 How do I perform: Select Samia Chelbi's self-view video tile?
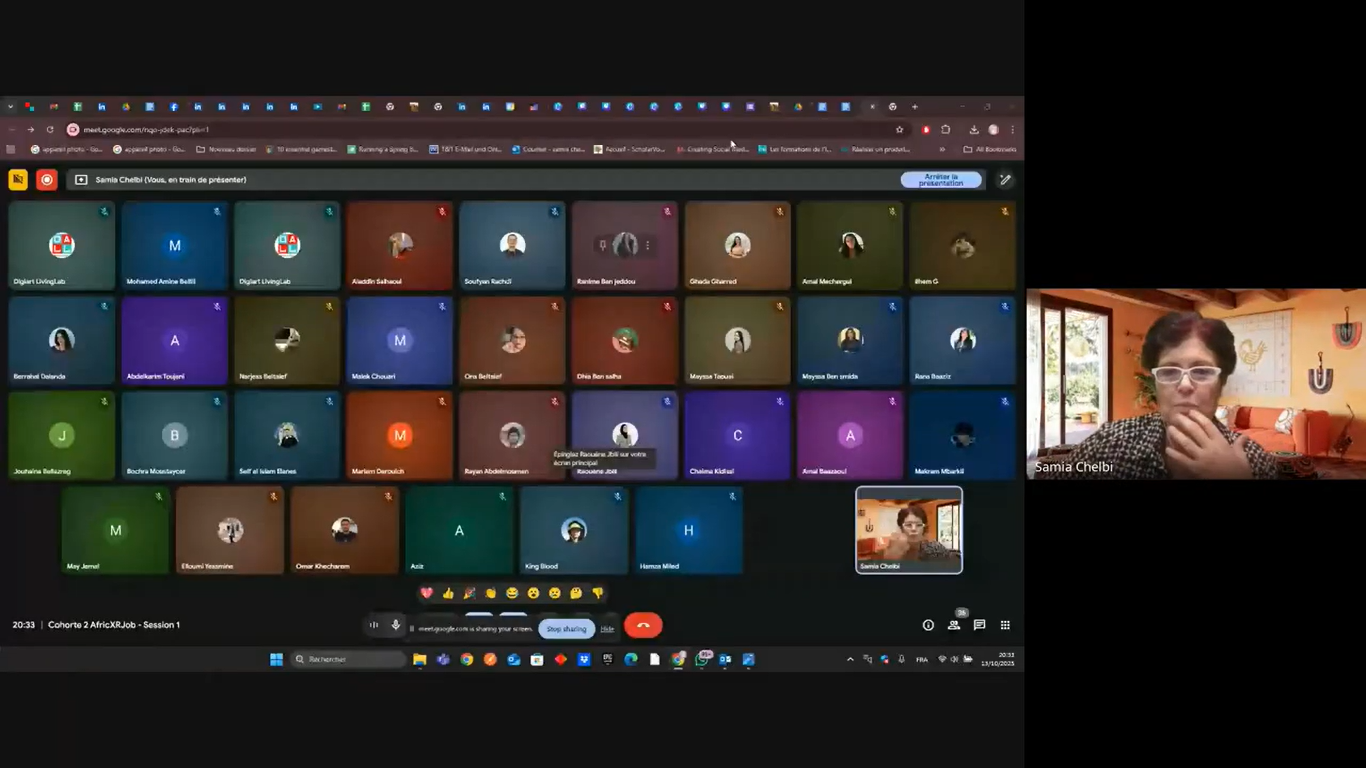click(x=909, y=530)
